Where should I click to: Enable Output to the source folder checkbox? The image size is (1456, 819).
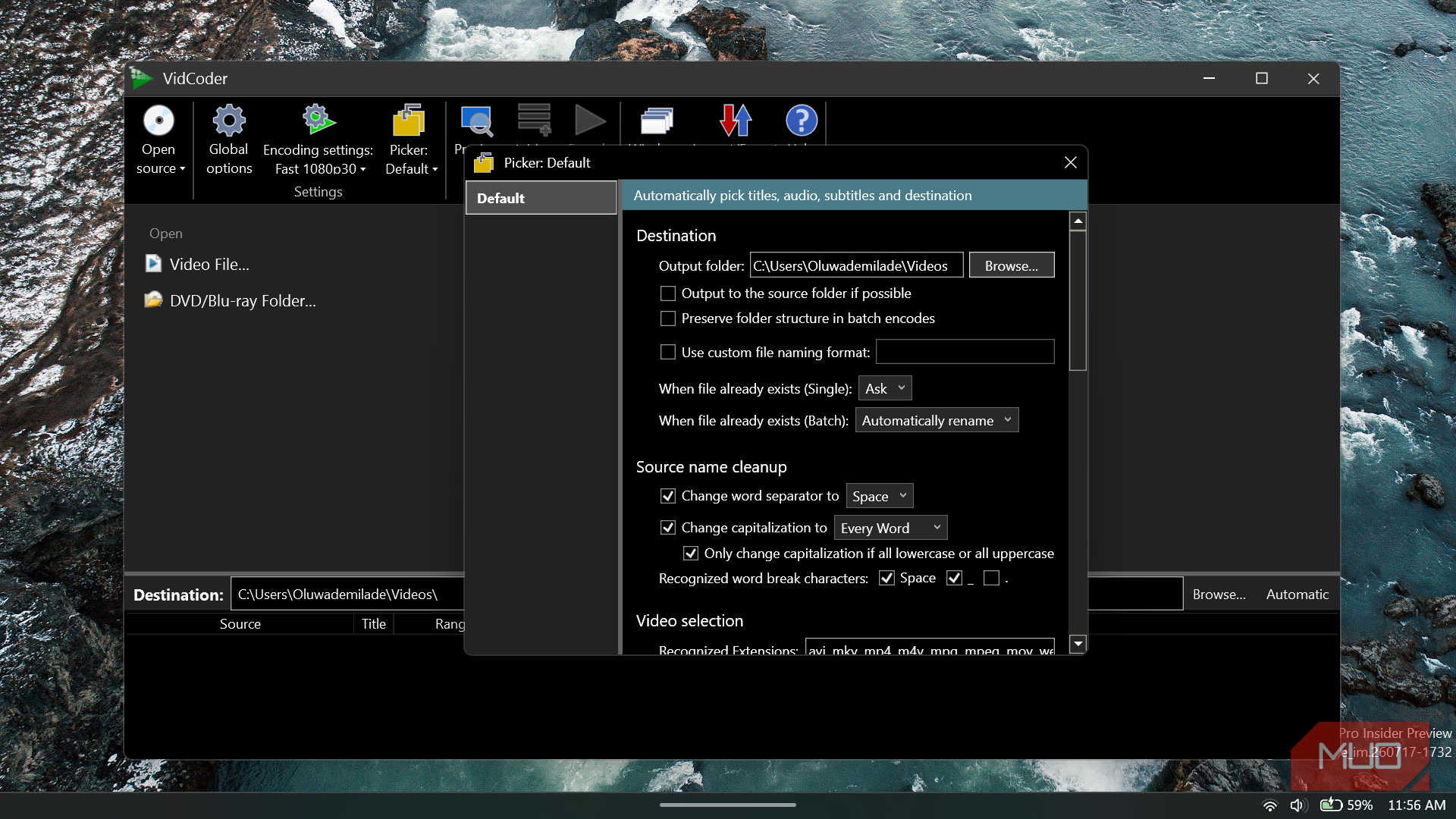coord(668,293)
